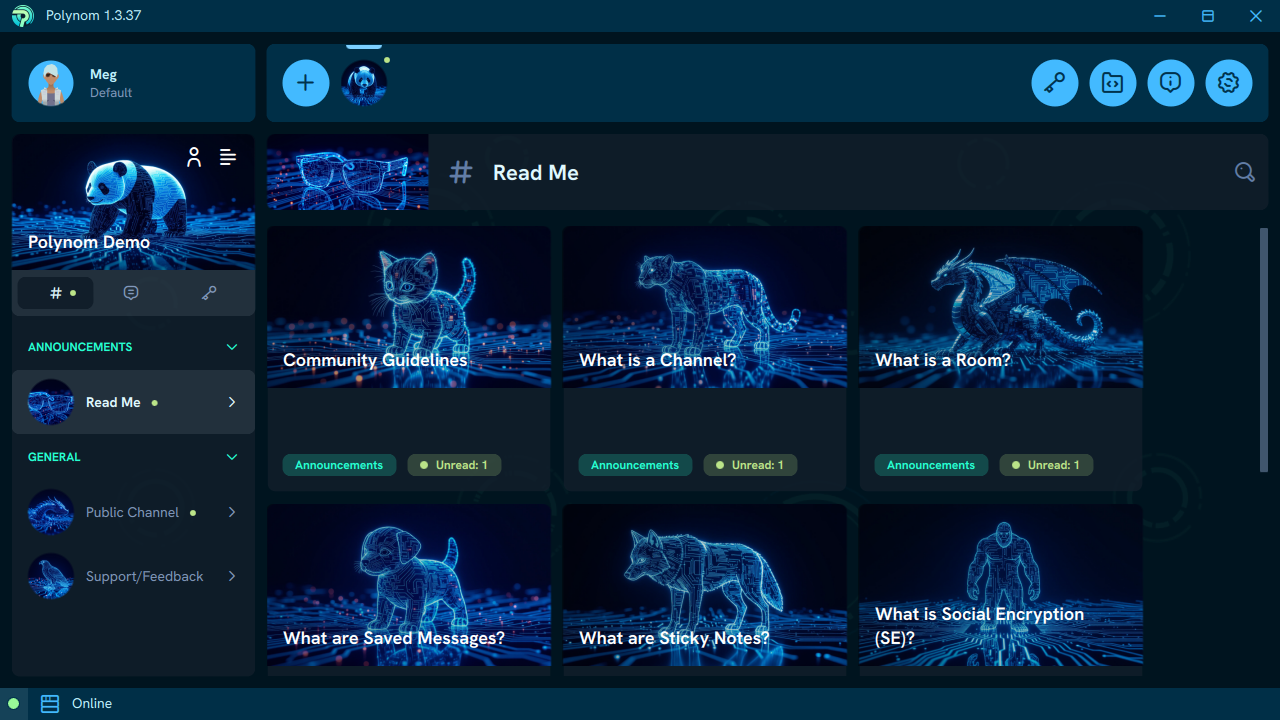The width and height of the screenshot is (1280, 720).
Task: Switch to the channels hash tab
Action: (56, 293)
